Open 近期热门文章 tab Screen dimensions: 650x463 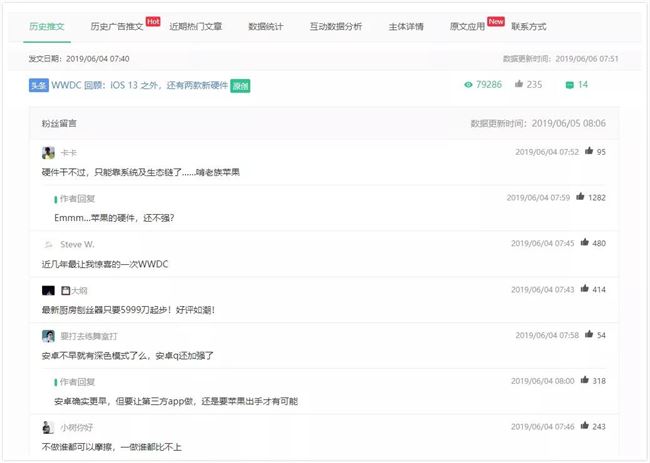pos(195,26)
